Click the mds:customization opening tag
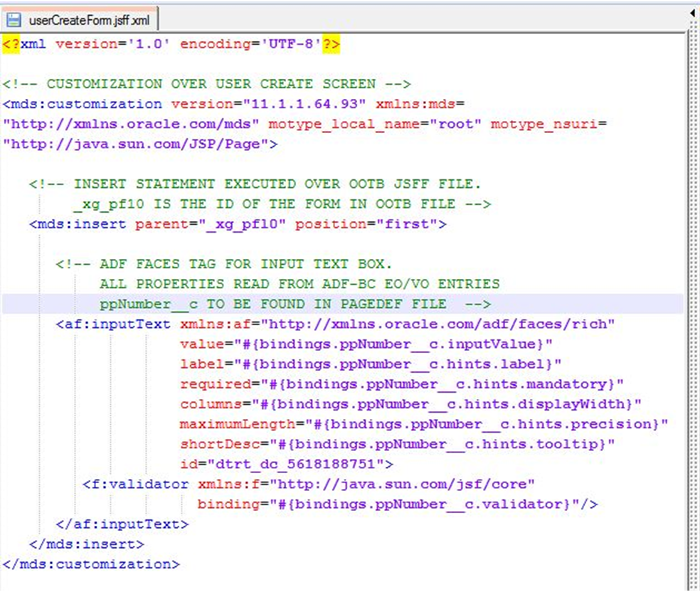700x592 pixels. click(82, 104)
